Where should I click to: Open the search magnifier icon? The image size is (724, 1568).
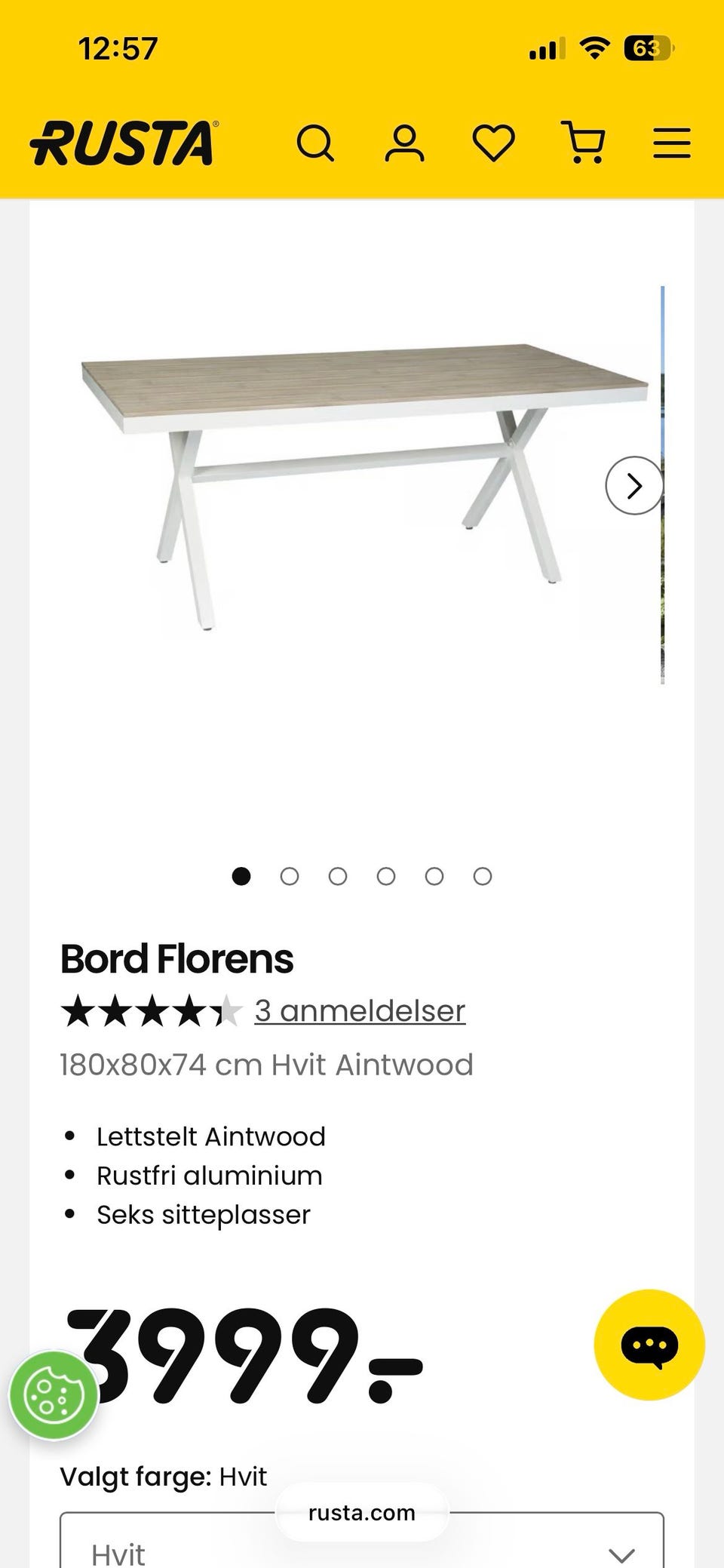[x=315, y=143]
